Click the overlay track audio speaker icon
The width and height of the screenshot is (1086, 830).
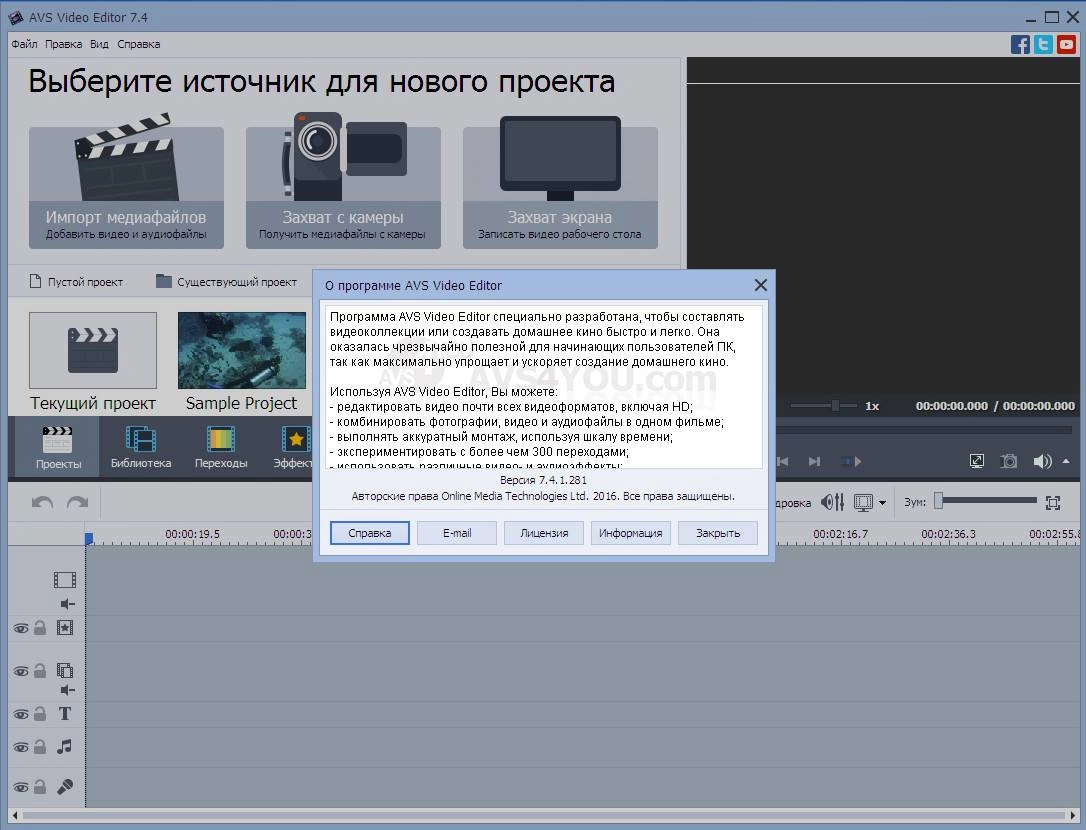[67, 690]
